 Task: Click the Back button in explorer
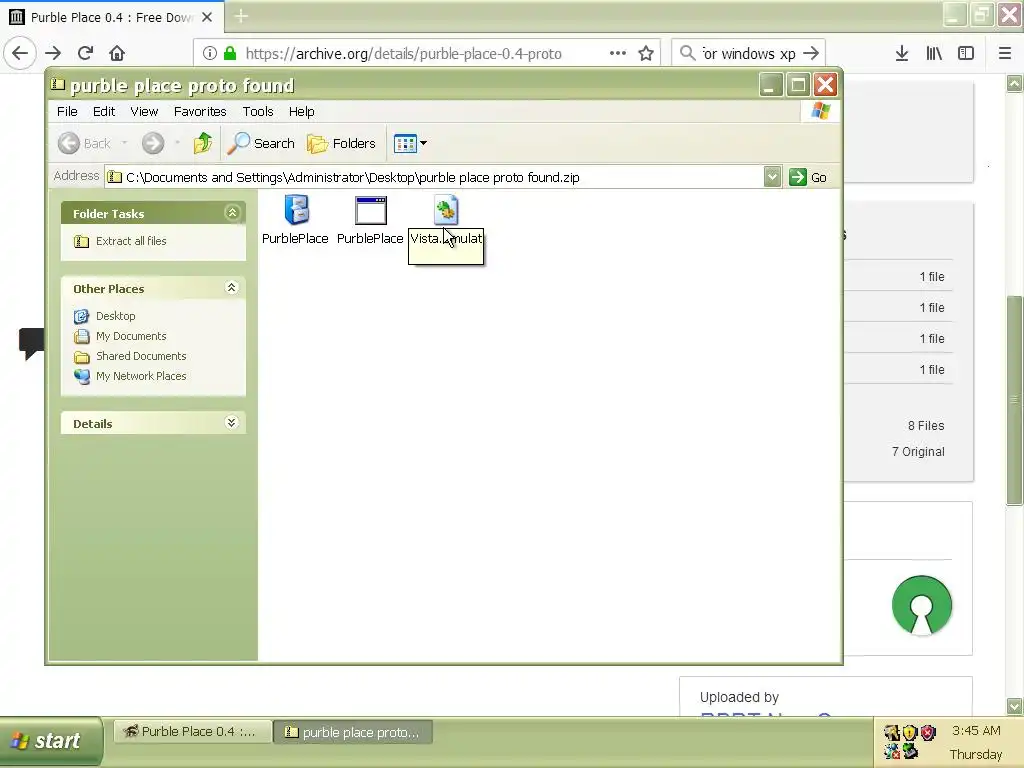pyautogui.click(x=84, y=143)
